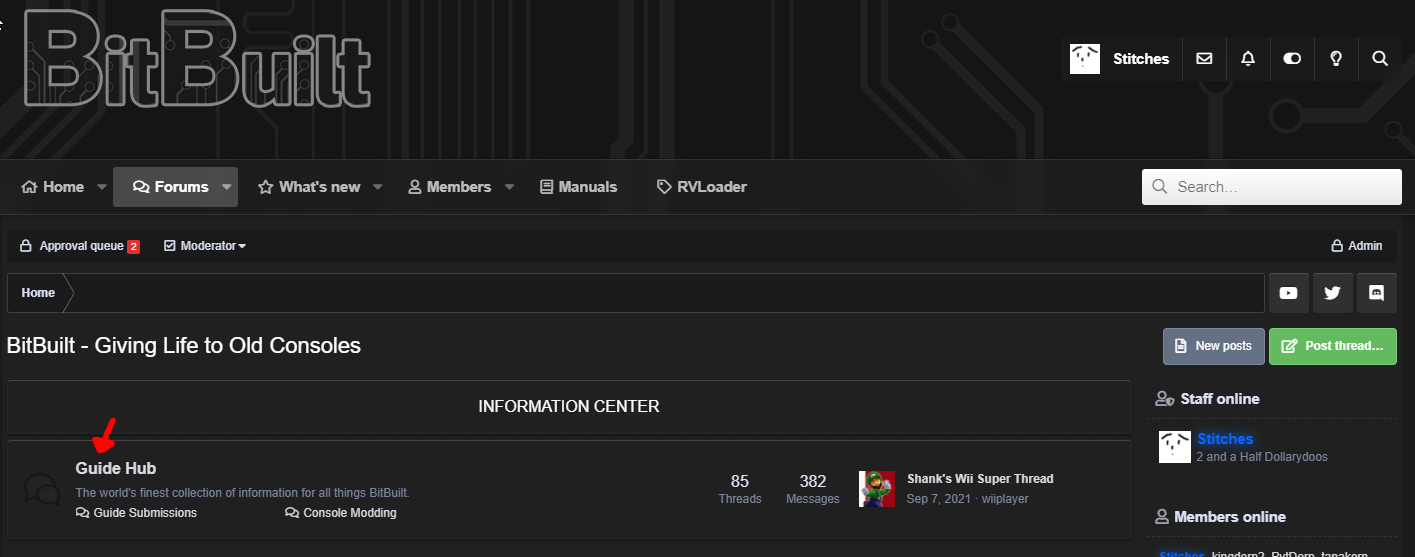Toggle the style switch icon

tap(1292, 59)
